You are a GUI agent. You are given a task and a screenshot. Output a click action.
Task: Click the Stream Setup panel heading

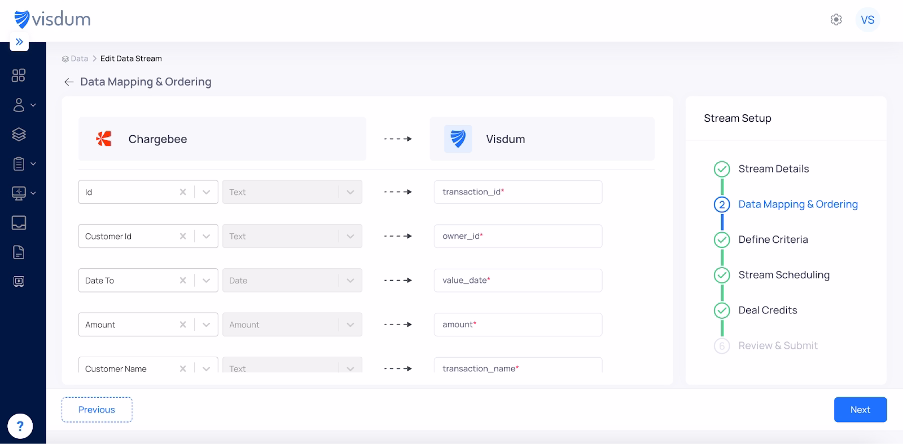point(737,118)
